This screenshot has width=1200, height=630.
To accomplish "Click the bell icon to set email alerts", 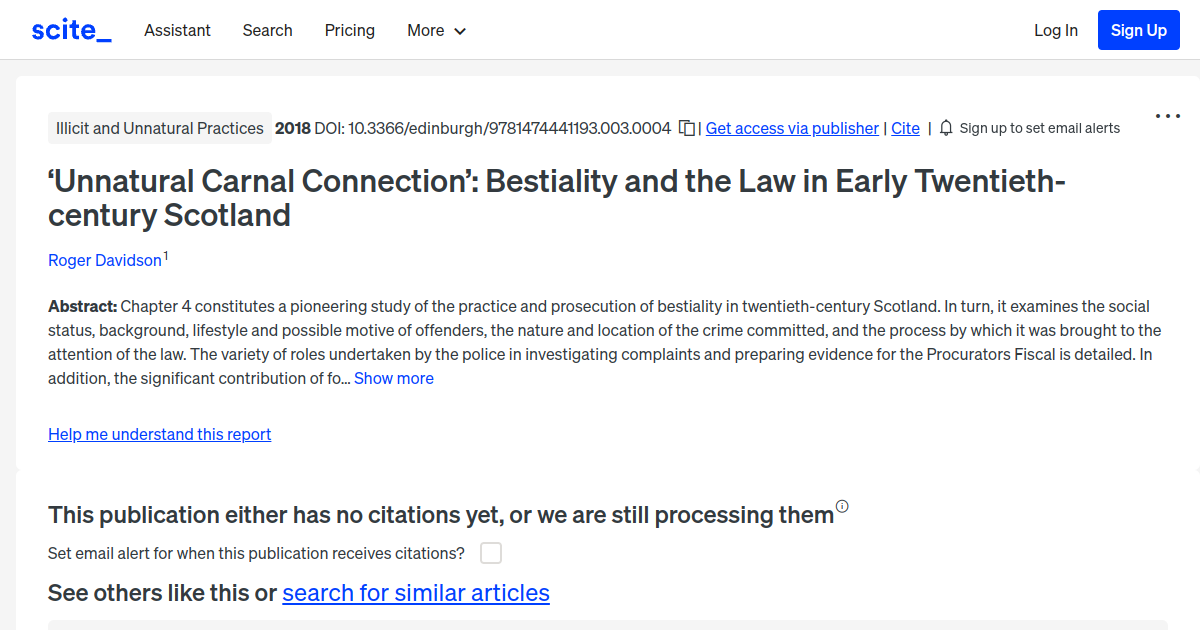I will (x=945, y=128).
